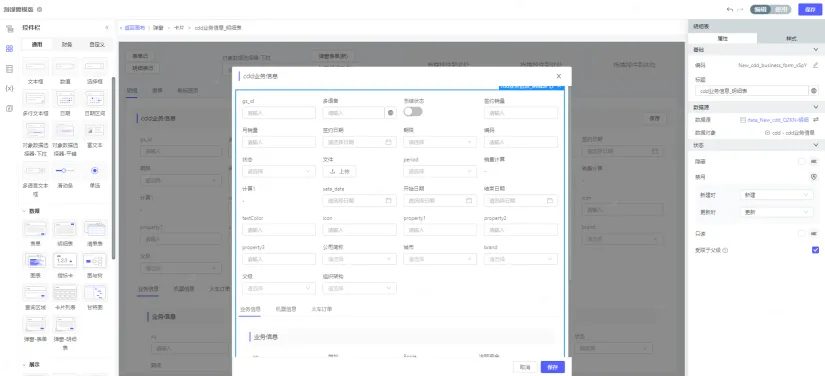825x376 pixels.
Task: Select the 多语言文本框 multilingual text control
Action: pyautogui.click(x=36, y=170)
